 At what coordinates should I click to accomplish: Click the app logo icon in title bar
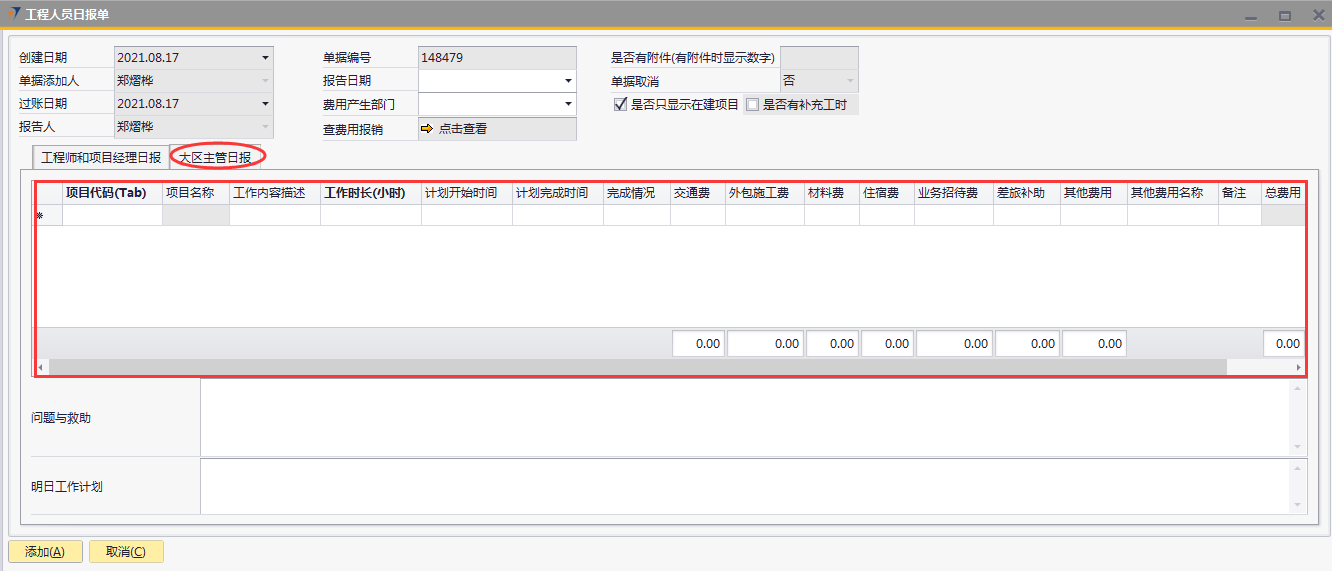[x=13, y=14]
